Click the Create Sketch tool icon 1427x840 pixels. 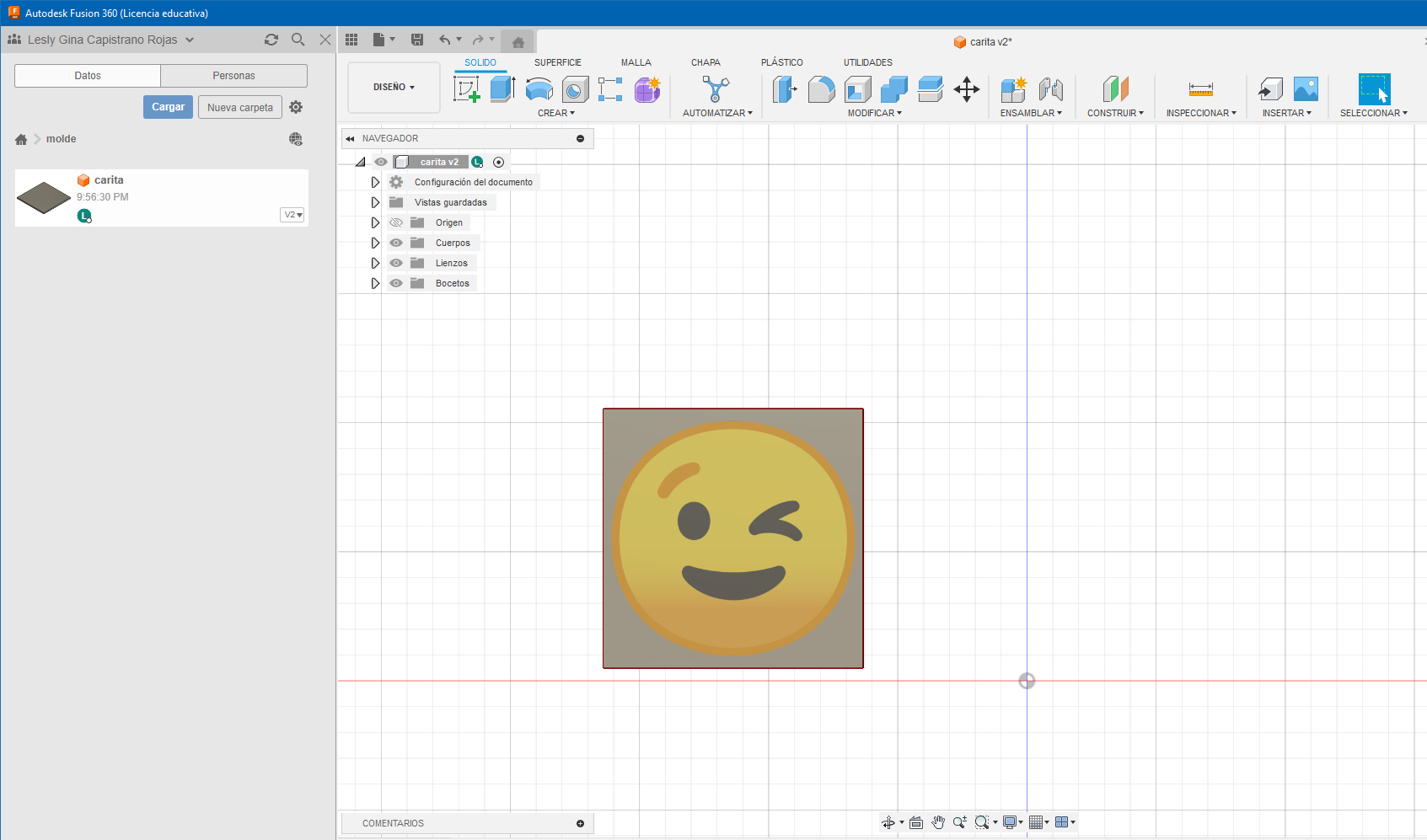coord(466,88)
